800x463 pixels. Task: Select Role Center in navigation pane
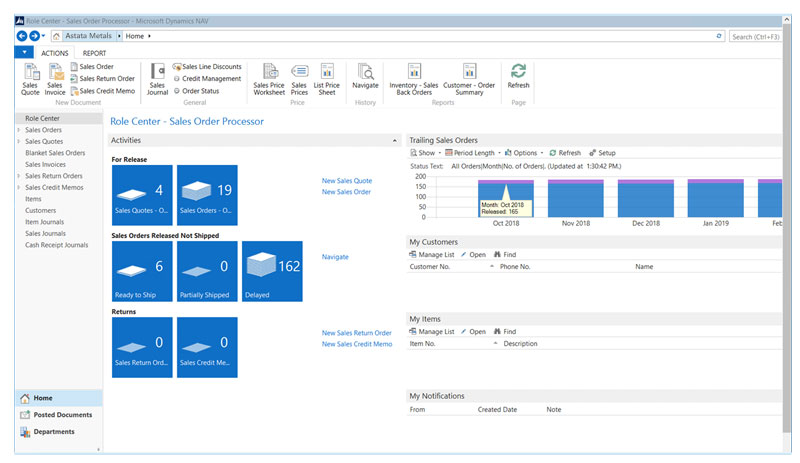[42, 118]
